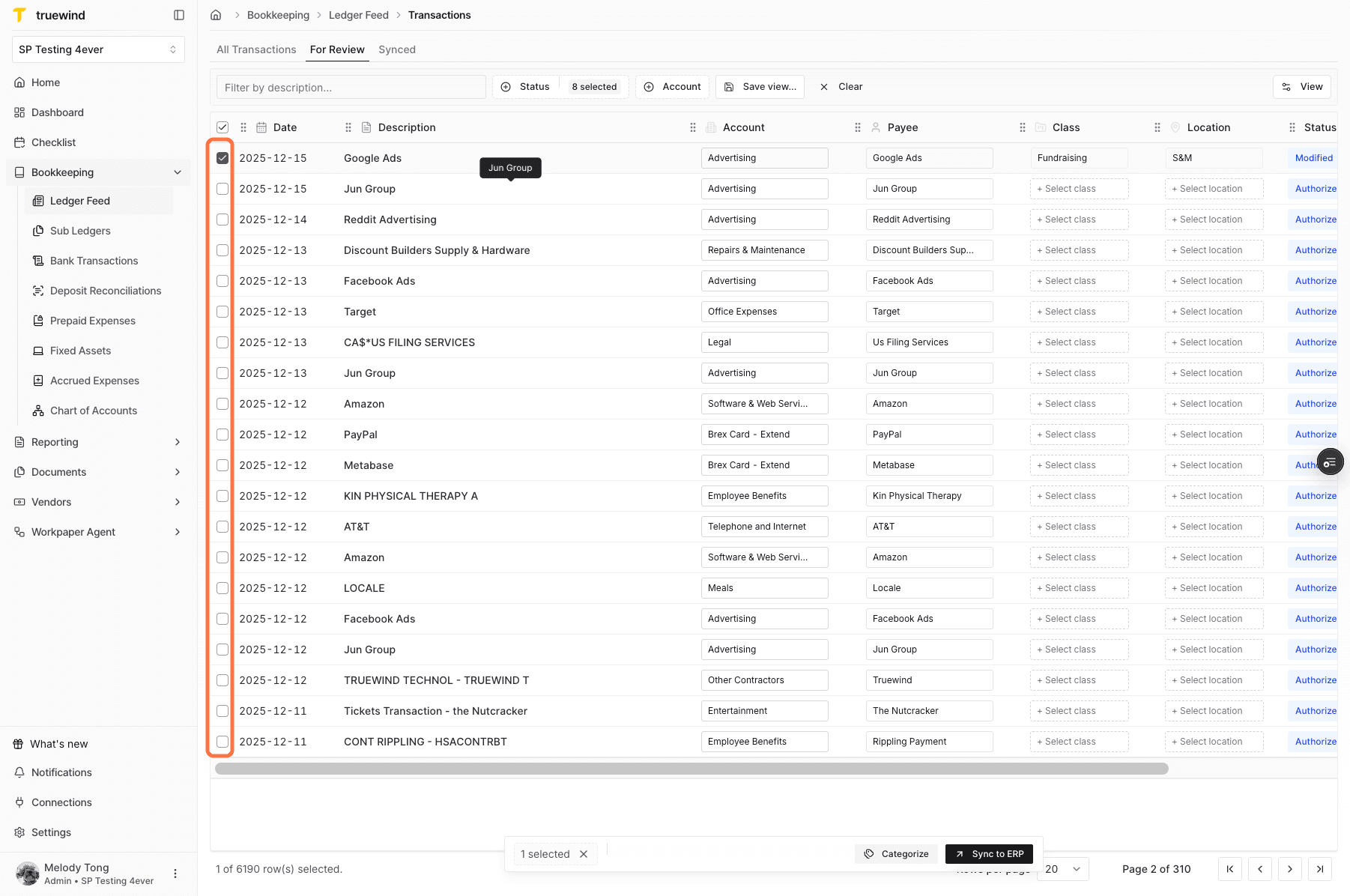Click Sync to ERP button
This screenshot has width=1350, height=896.
990,854
